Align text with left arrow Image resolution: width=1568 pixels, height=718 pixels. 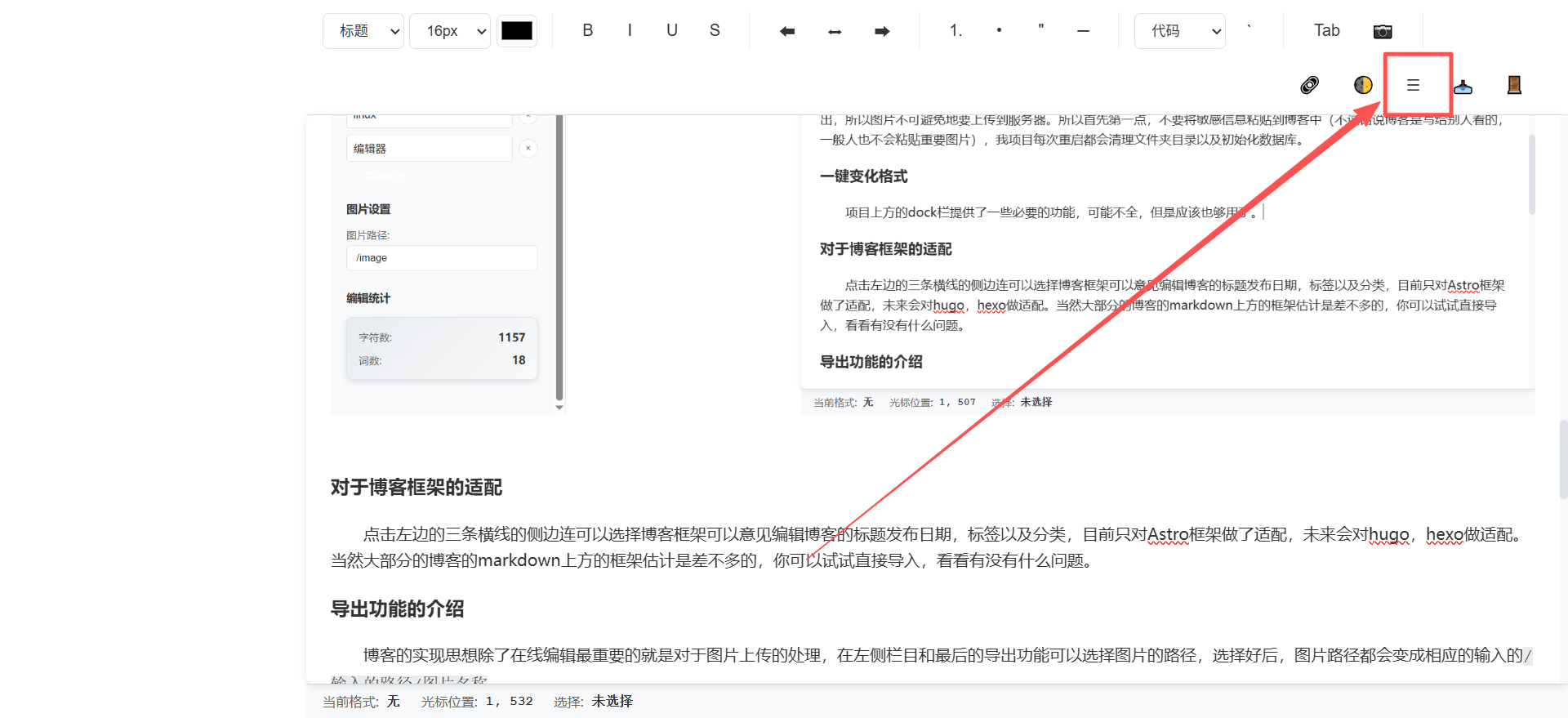pyautogui.click(x=787, y=31)
